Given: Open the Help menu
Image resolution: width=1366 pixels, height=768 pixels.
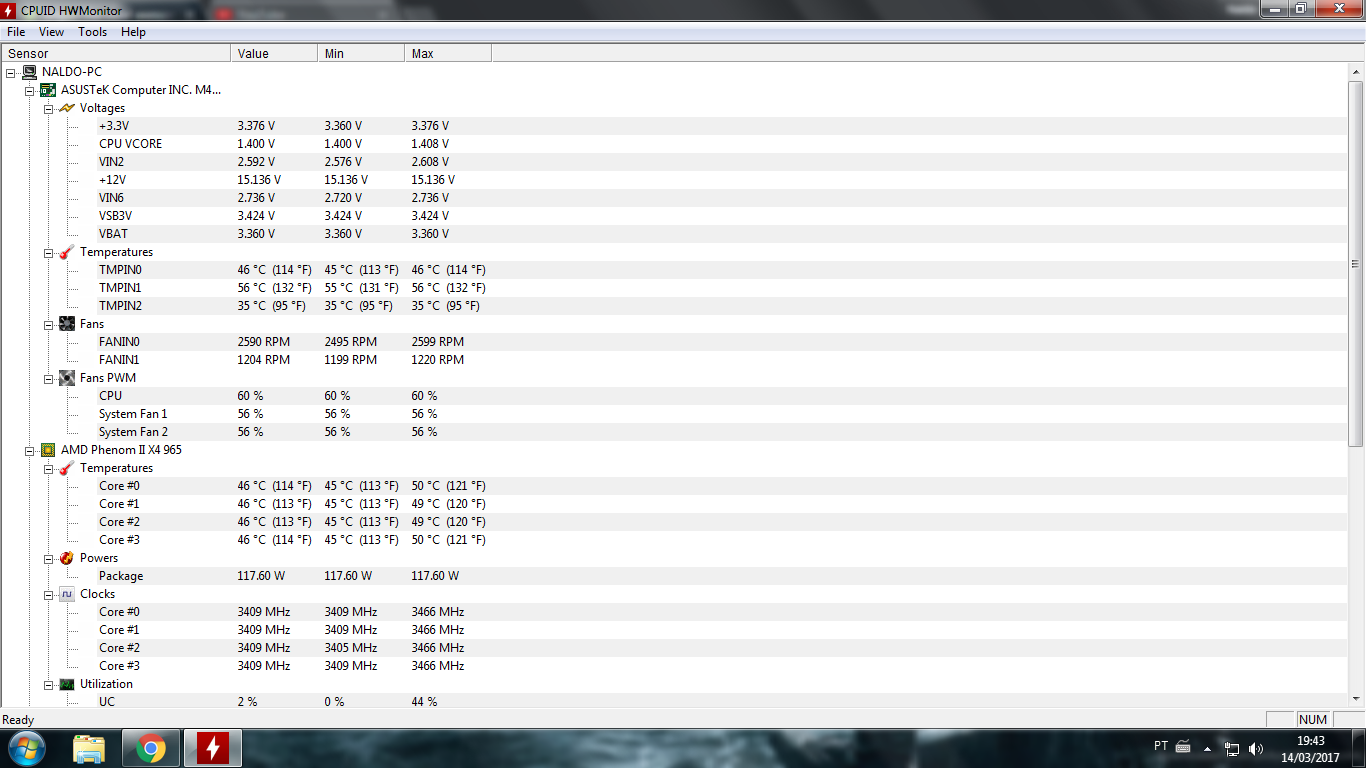Looking at the screenshot, I should click(133, 32).
